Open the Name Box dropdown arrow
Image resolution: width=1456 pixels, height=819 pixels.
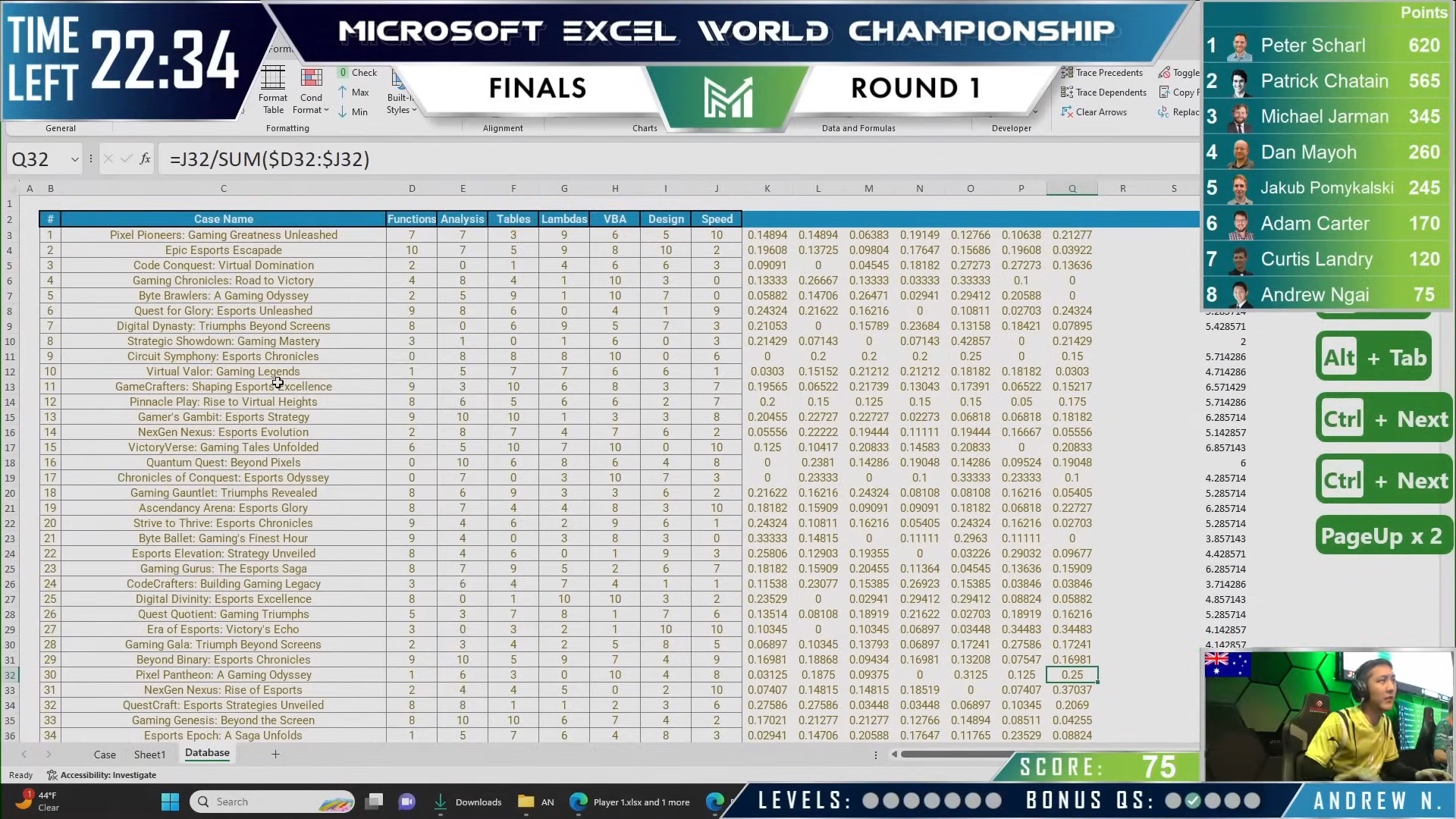point(74,158)
